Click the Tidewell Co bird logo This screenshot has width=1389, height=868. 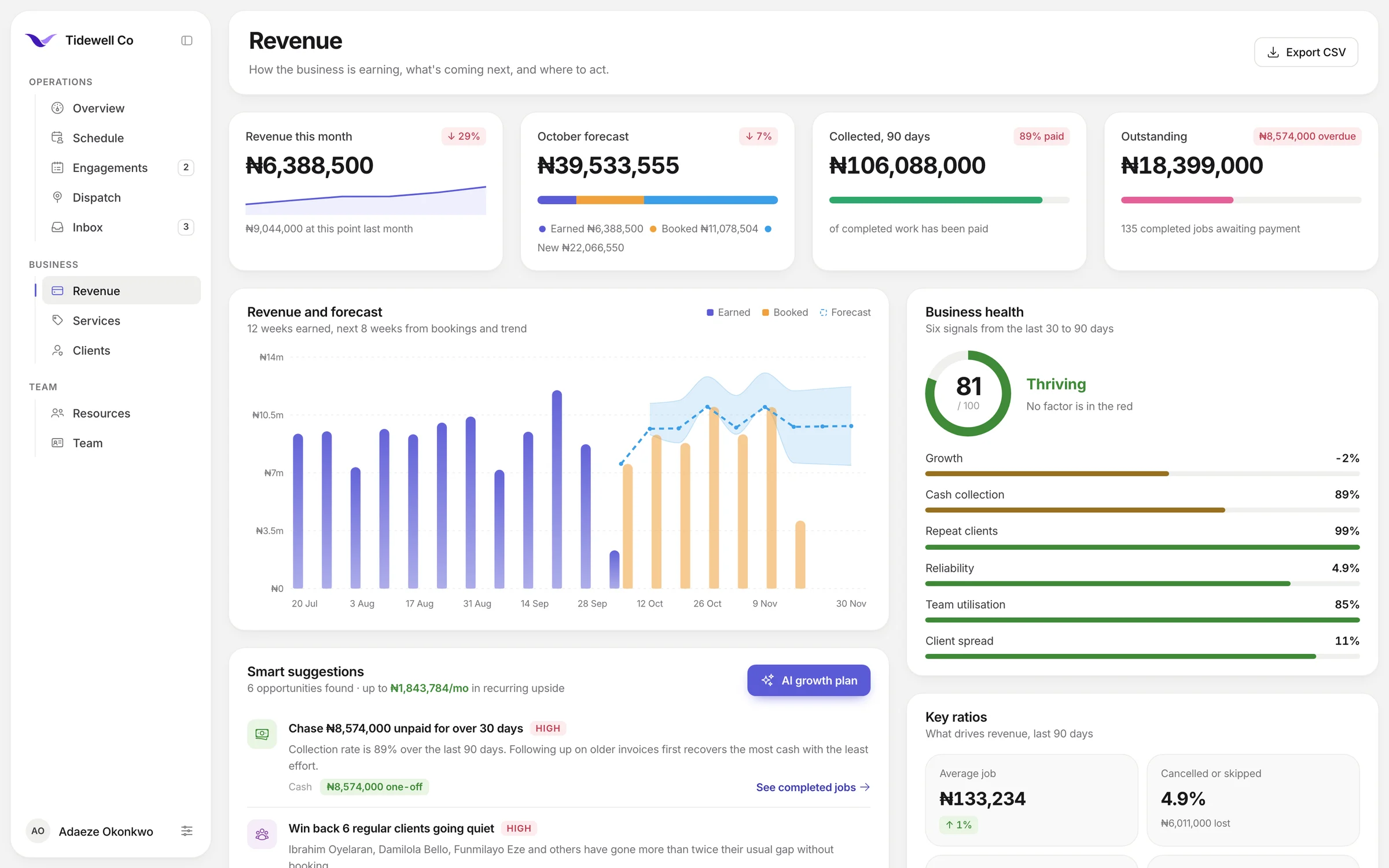pyautogui.click(x=41, y=40)
